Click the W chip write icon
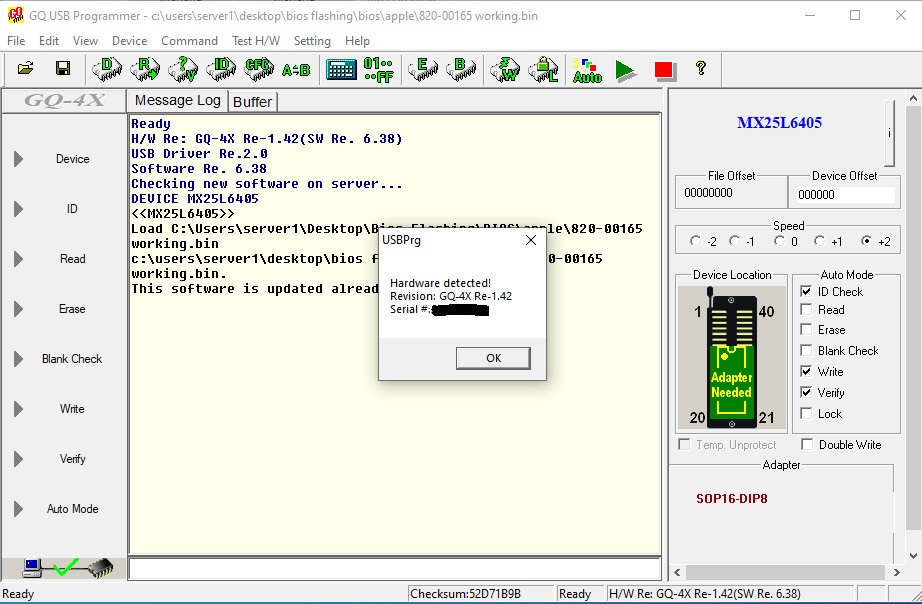This screenshot has height=604, width=922. 505,69
